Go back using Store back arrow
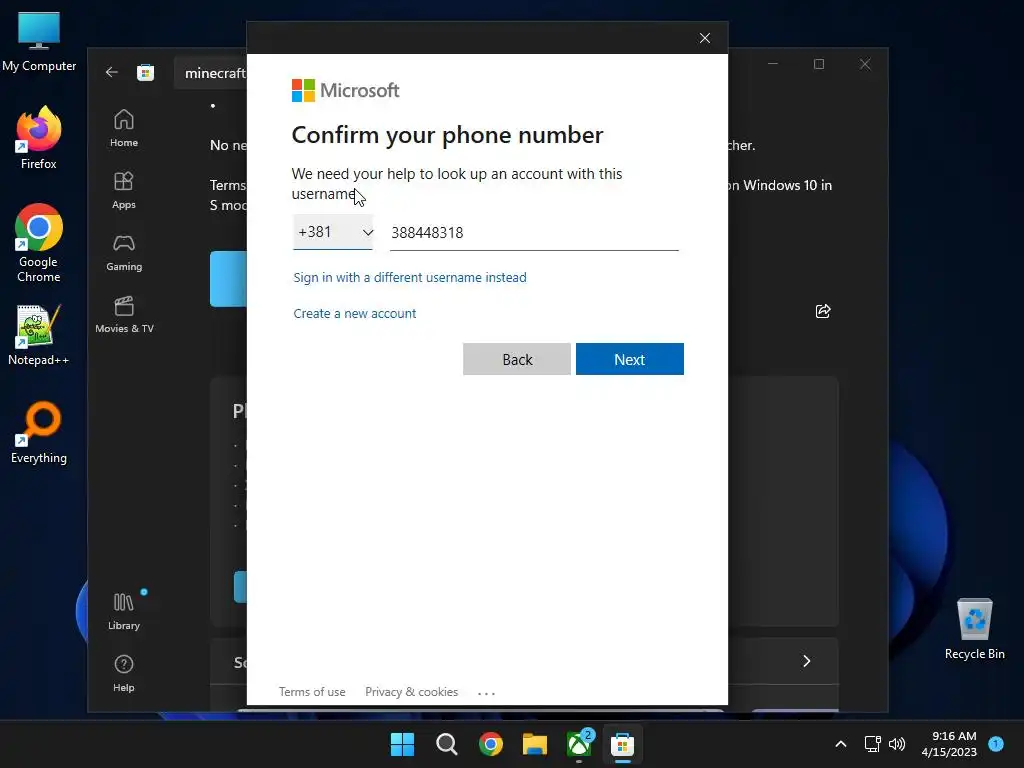The height and width of the screenshot is (768, 1024). click(112, 72)
